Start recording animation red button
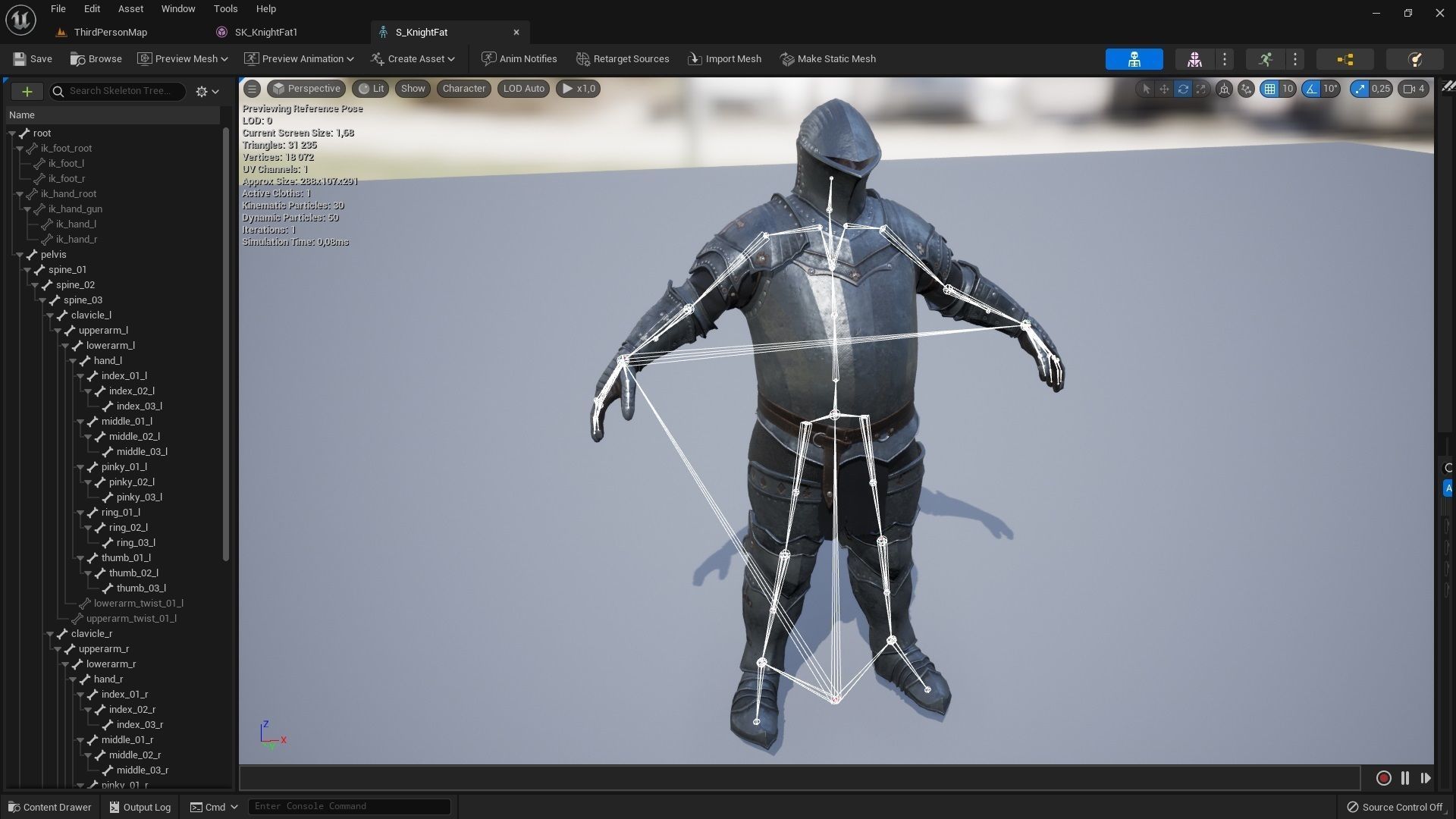1456x819 pixels. (x=1383, y=778)
